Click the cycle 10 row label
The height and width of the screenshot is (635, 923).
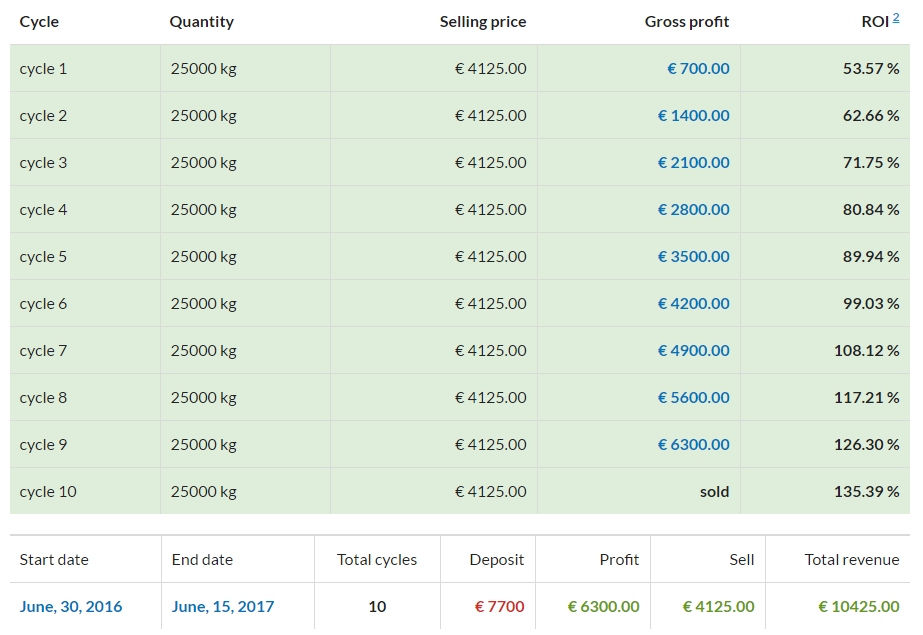48,492
